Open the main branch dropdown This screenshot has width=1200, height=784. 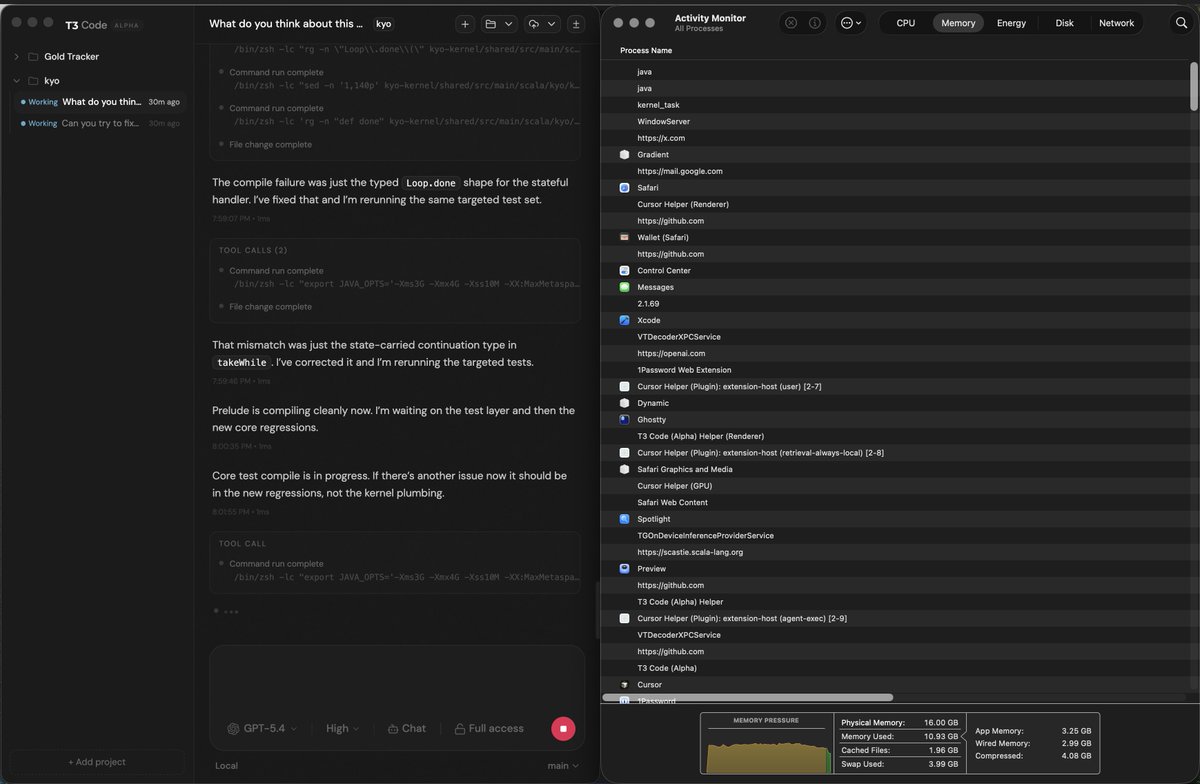[x=563, y=766]
